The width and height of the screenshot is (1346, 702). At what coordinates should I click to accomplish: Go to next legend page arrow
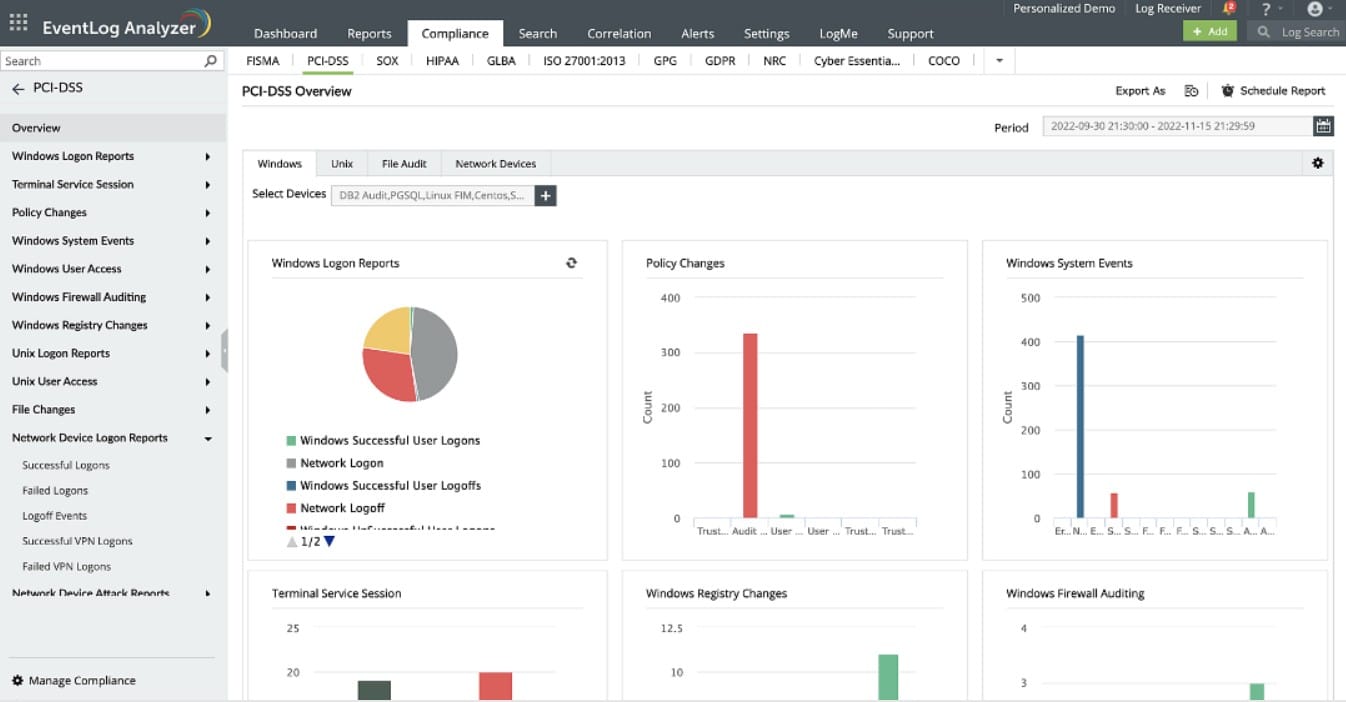(x=330, y=541)
